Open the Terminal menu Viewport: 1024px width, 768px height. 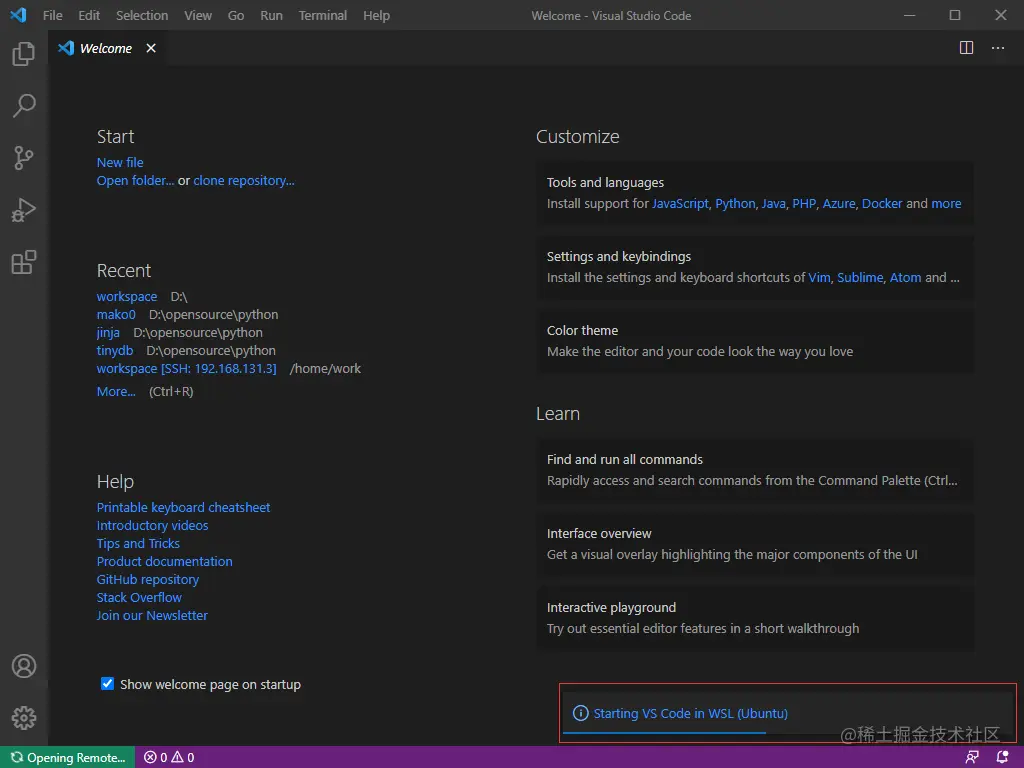(x=322, y=15)
